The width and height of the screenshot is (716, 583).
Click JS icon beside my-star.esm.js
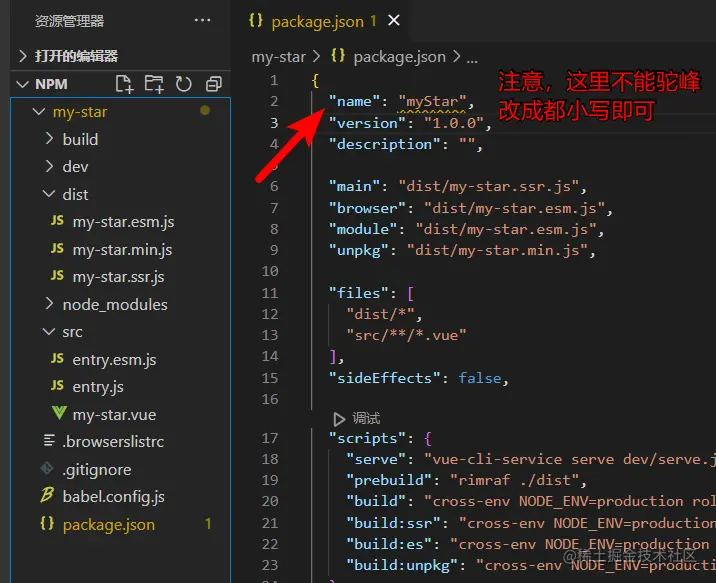coord(57,221)
